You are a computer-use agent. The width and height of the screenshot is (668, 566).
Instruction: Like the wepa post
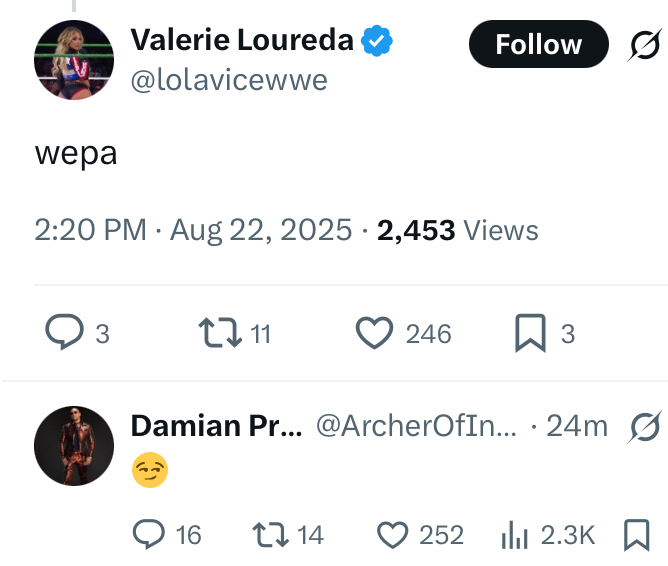click(373, 333)
